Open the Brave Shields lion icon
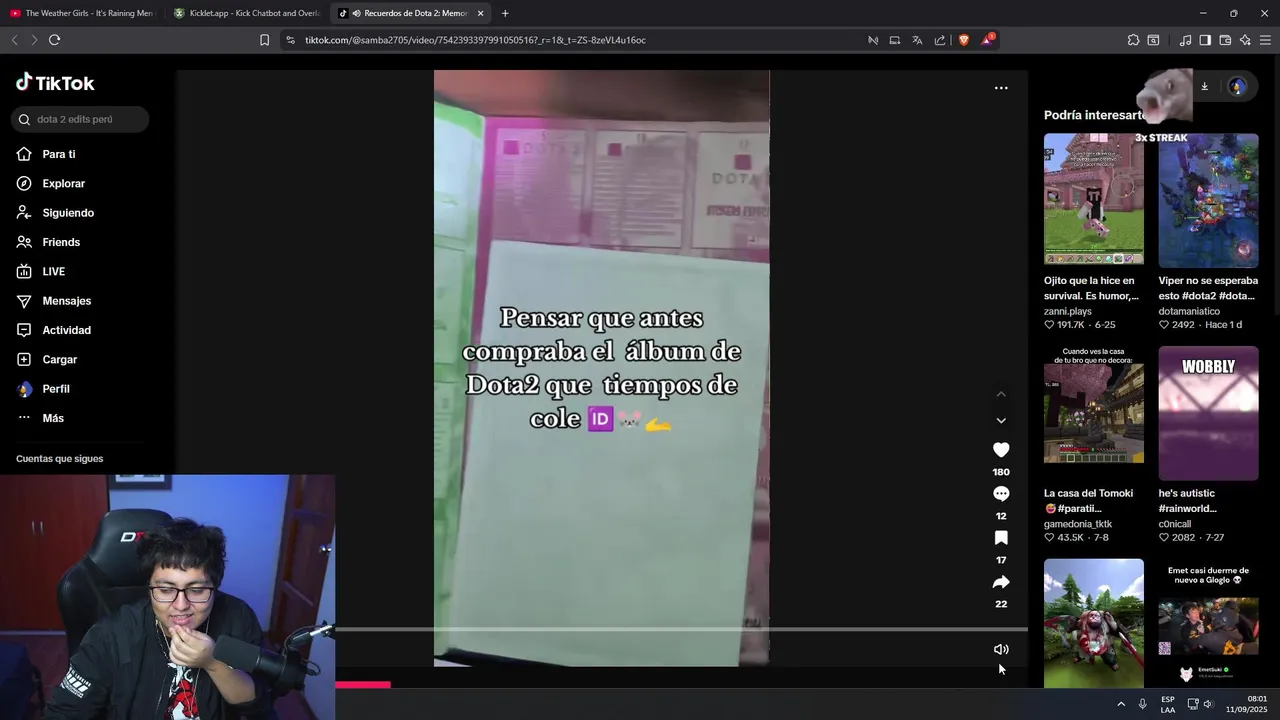1280x720 pixels. [964, 40]
